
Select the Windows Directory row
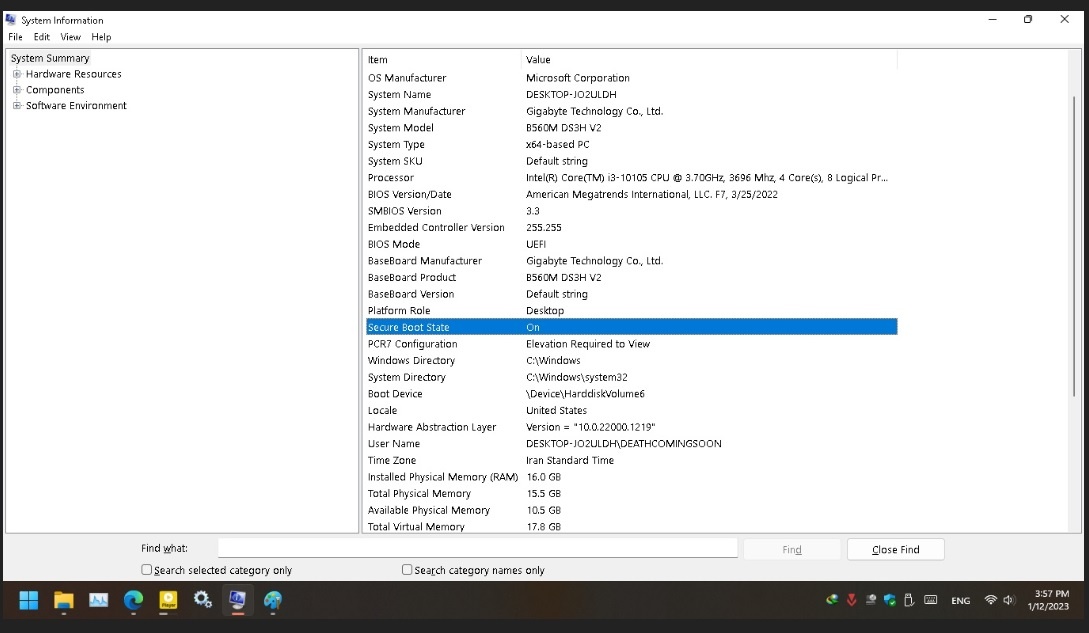[x=631, y=361]
